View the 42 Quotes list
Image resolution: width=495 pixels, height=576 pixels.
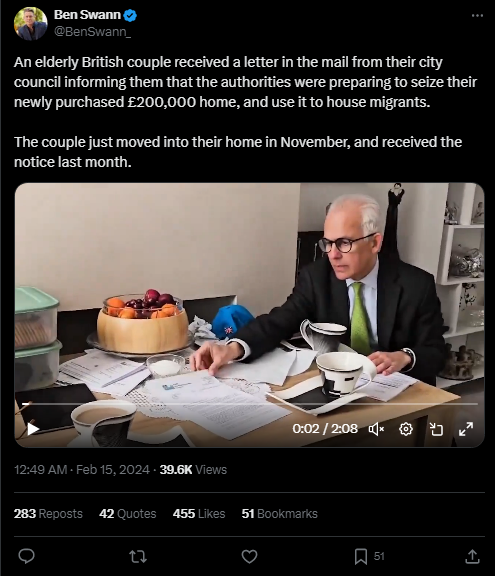128,514
